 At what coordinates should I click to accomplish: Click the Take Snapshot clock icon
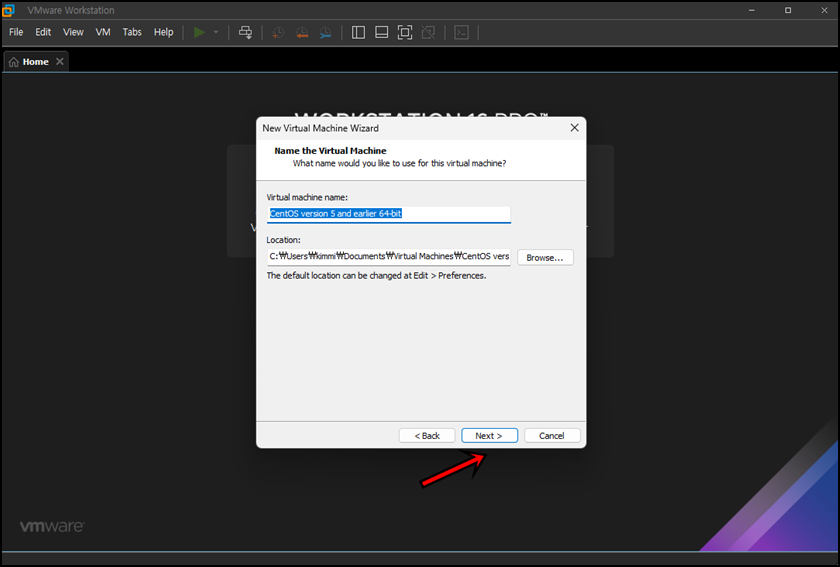point(278,33)
